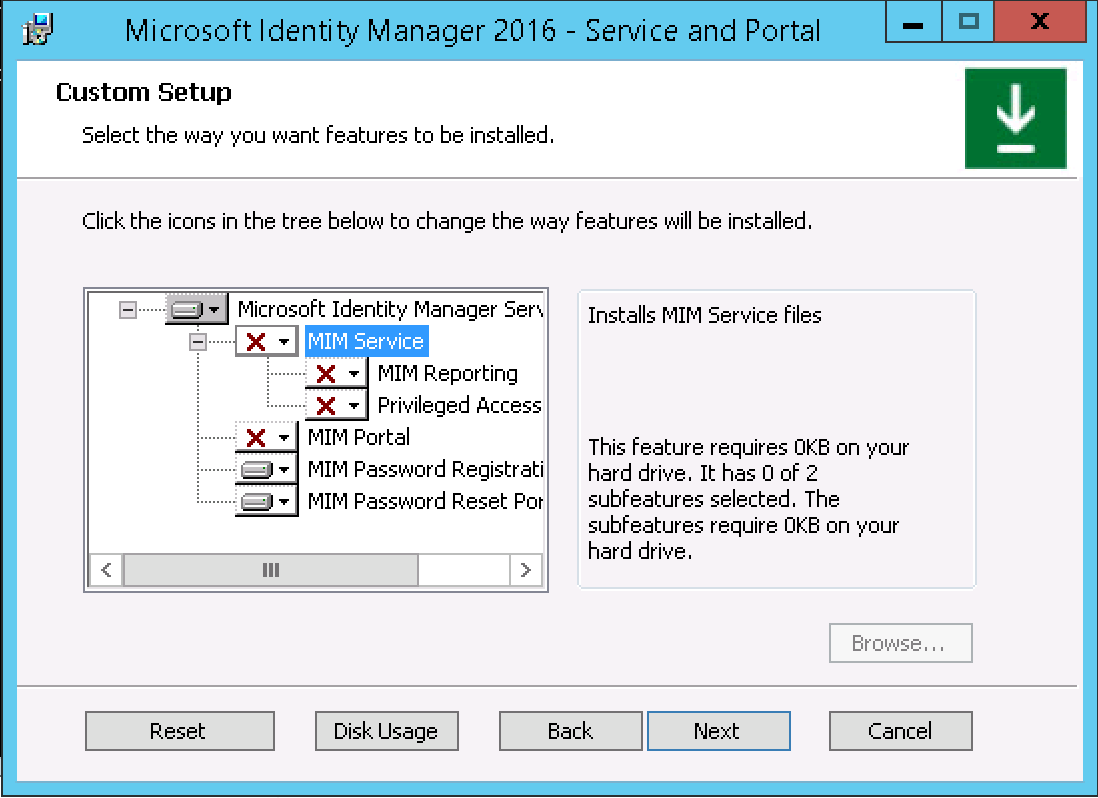This screenshot has height=798, width=1098.
Task: Click the drive icon beside MIM Password Reset Portal
Action: 258,502
